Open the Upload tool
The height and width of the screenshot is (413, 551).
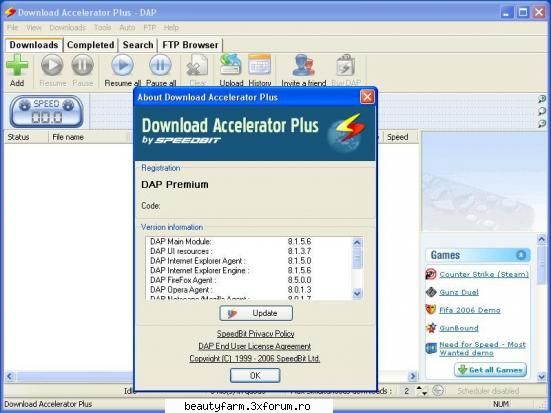231,65
